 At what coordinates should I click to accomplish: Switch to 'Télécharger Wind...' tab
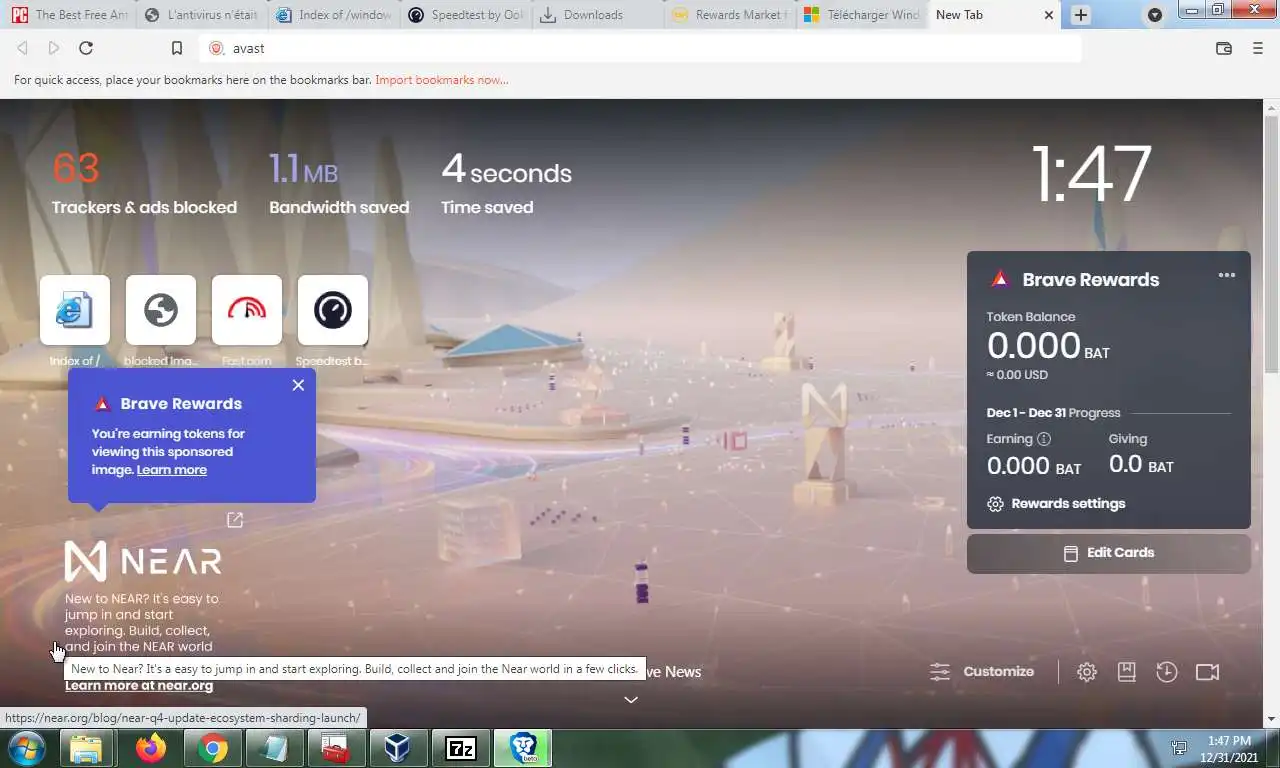pyautogui.click(x=862, y=15)
